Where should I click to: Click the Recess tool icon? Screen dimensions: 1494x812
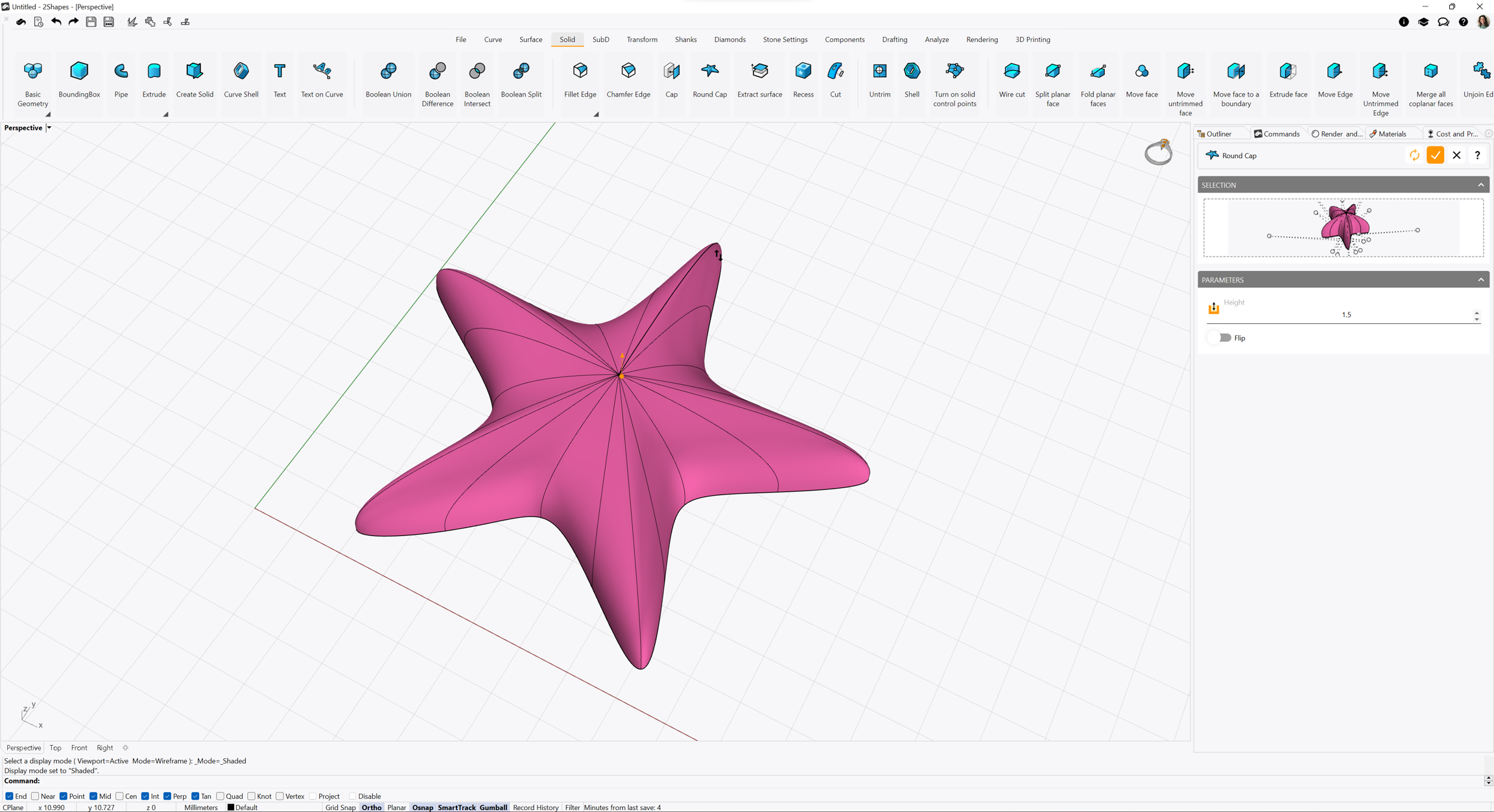(x=803, y=71)
